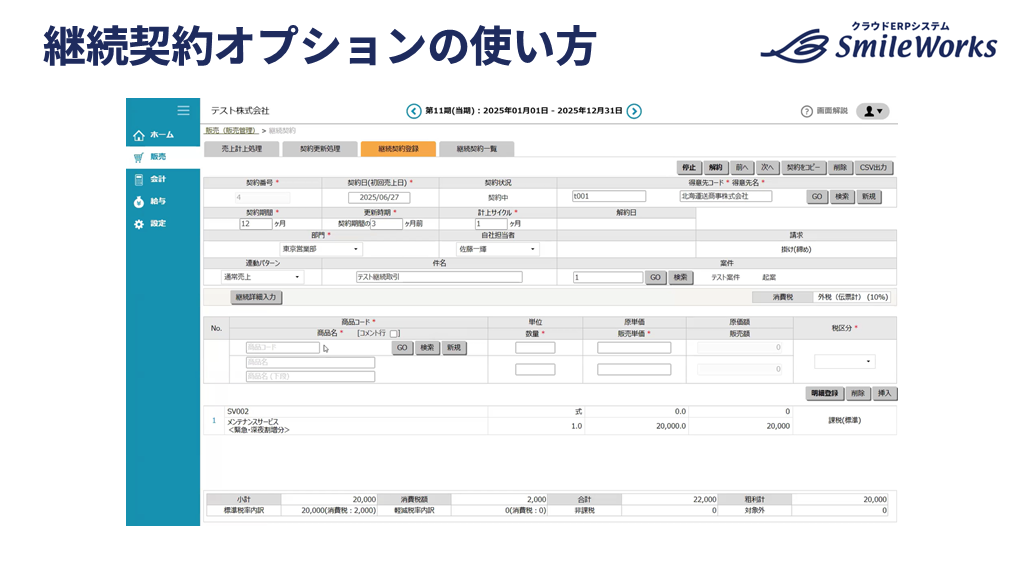Viewport: 1024px width, 576px height.
Task: Open the 税区分 dropdown
Action: pos(844,361)
